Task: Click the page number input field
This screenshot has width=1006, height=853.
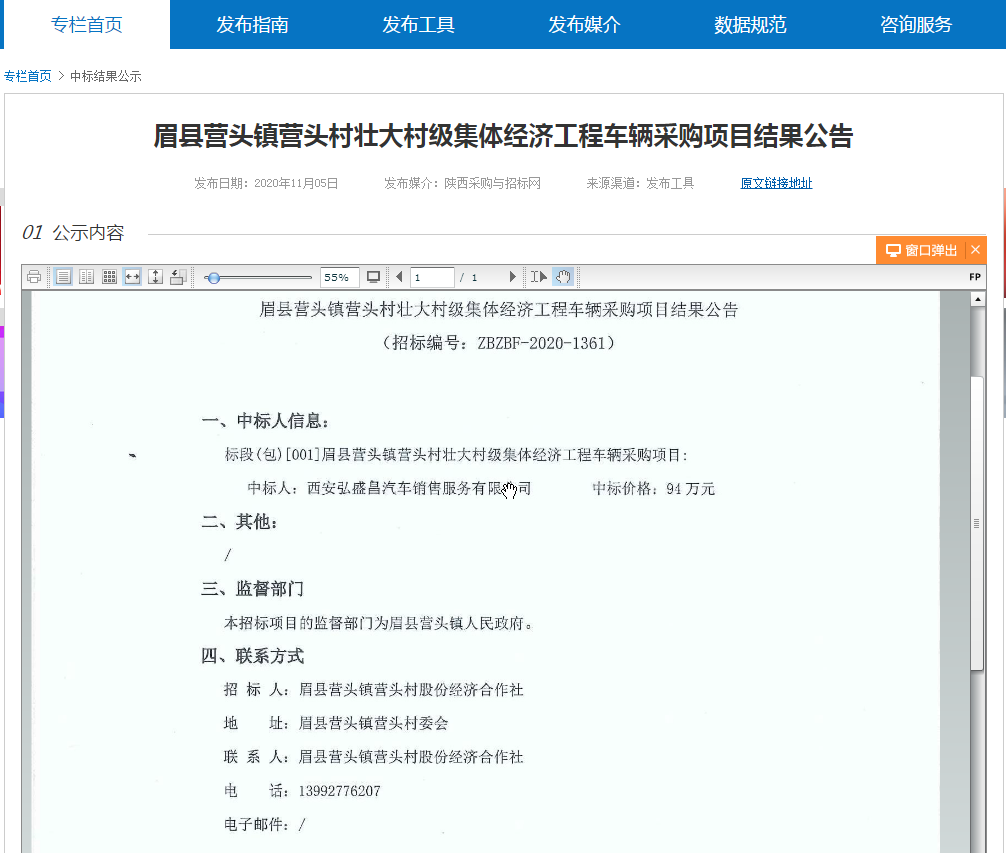Action: tap(432, 277)
